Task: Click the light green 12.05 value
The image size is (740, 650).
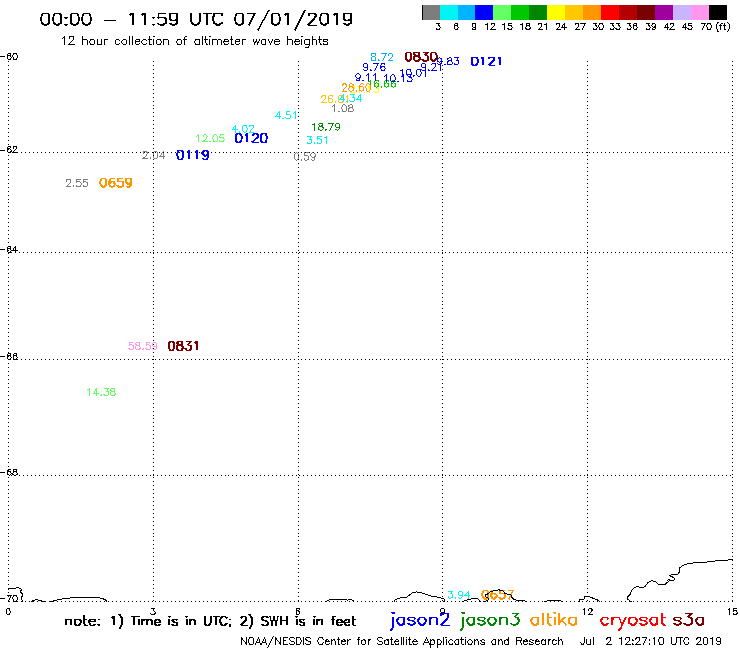Action: [210, 138]
